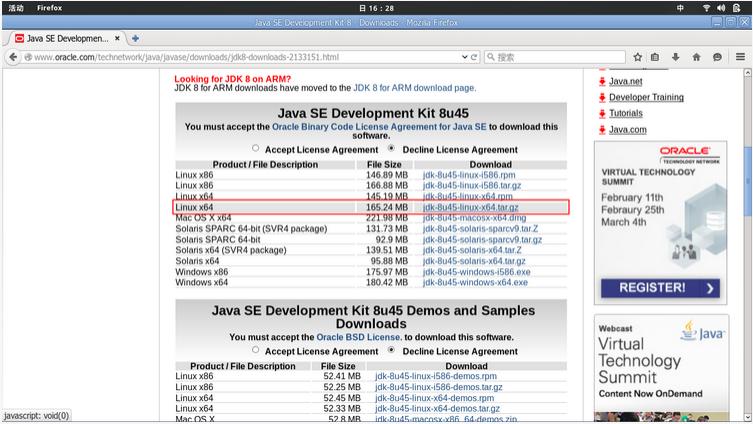Screen dimensions: 753x424
Task: Download jdk-8u45-linux-x64.tar.gz
Action: click(x=471, y=207)
